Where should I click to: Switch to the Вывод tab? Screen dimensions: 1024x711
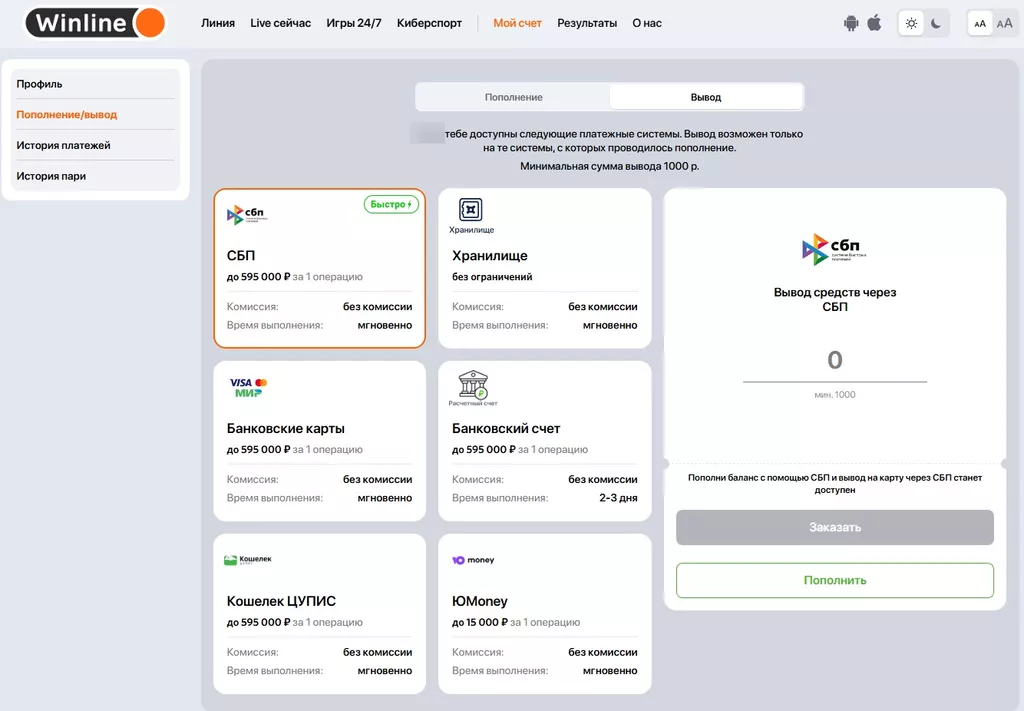point(706,97)
